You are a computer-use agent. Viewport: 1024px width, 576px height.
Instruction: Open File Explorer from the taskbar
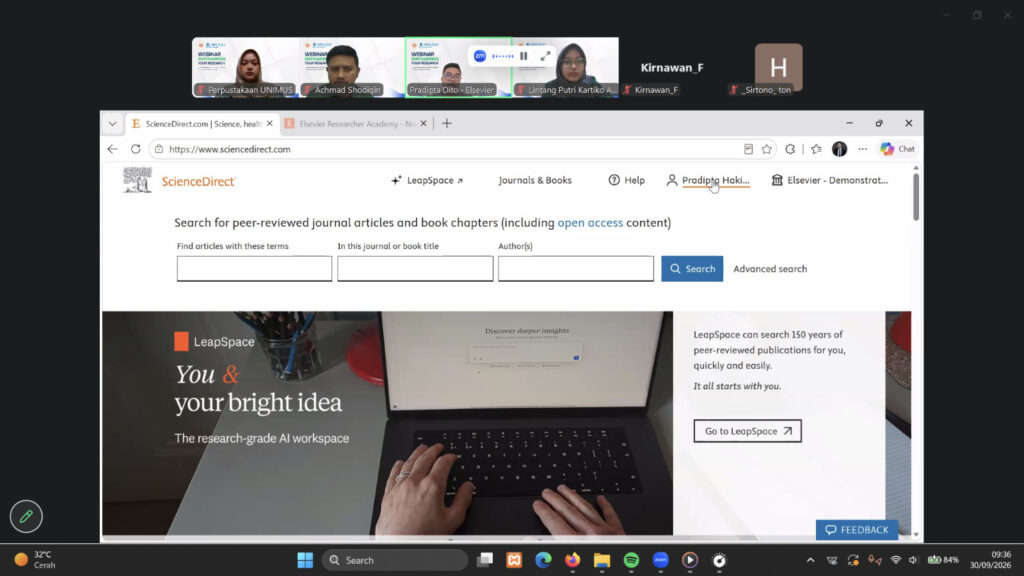(602, 560)
